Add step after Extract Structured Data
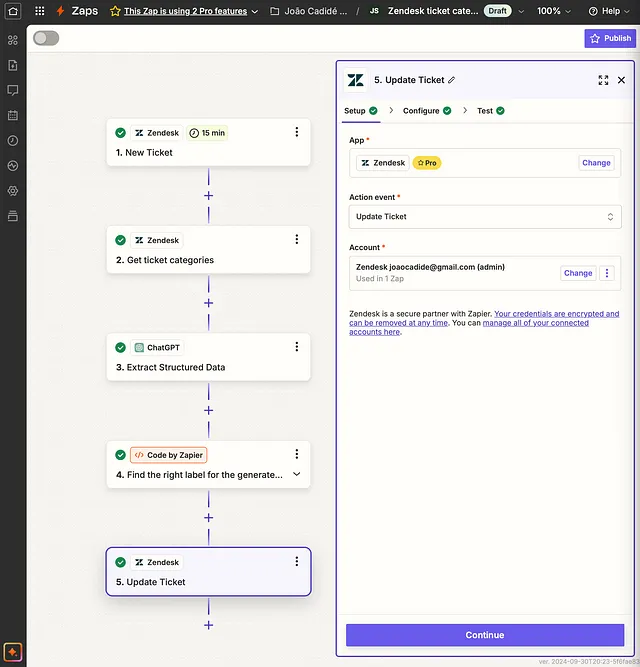 (208, 410)
